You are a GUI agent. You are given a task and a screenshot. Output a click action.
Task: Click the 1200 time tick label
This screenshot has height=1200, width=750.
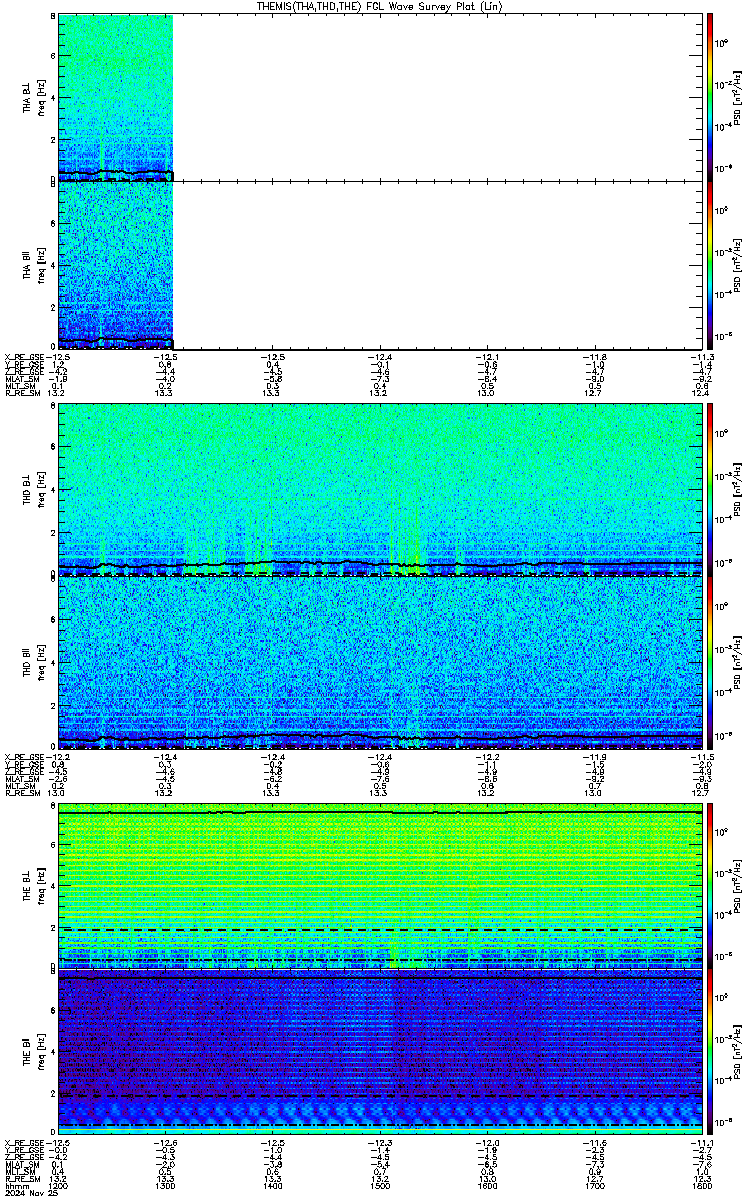[59, 1186]
